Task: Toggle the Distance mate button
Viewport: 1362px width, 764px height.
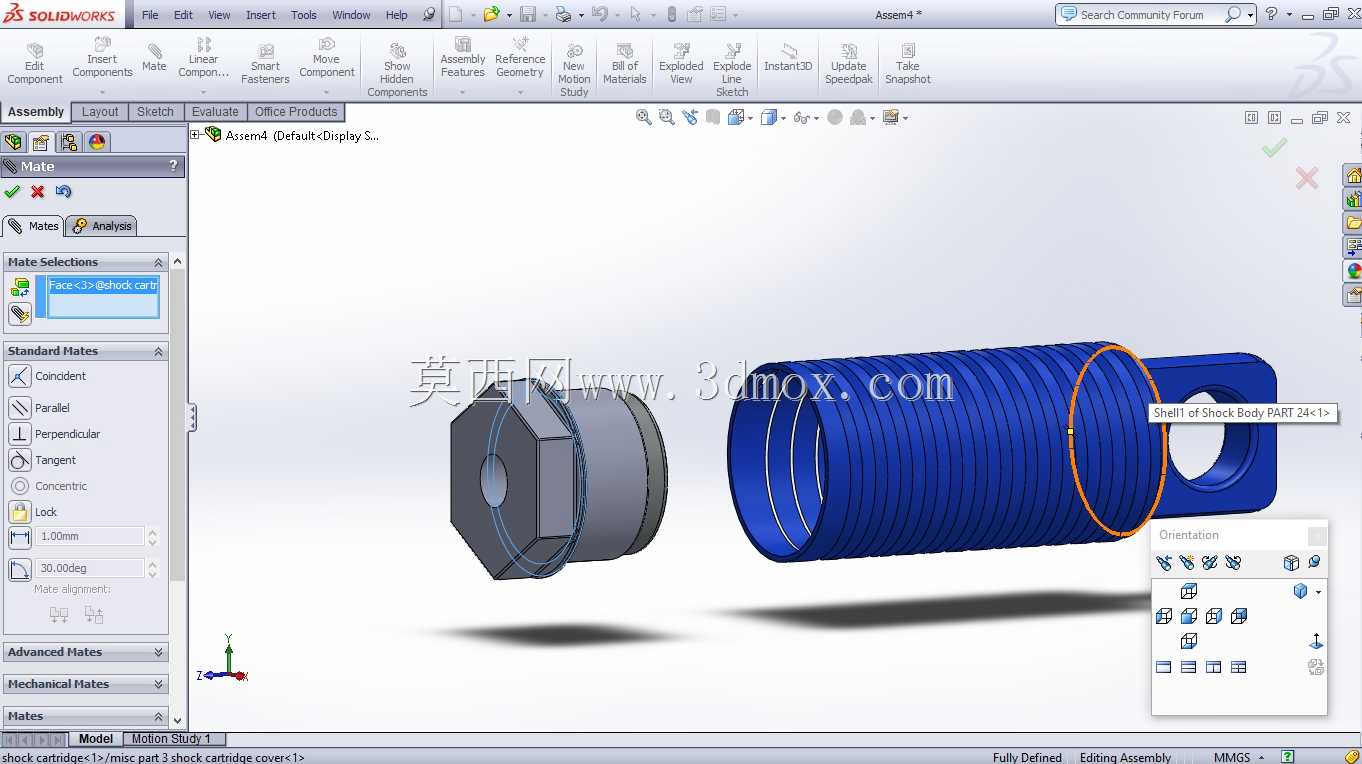Action: 20,538
